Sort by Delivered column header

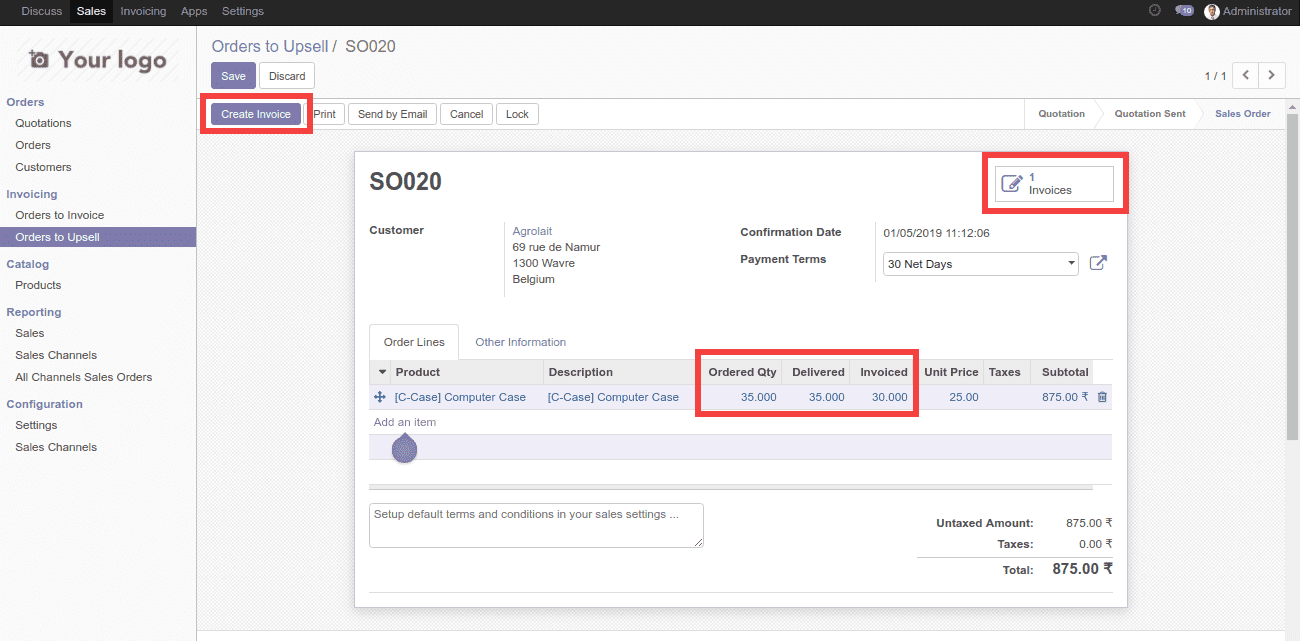tap(816, 372)
